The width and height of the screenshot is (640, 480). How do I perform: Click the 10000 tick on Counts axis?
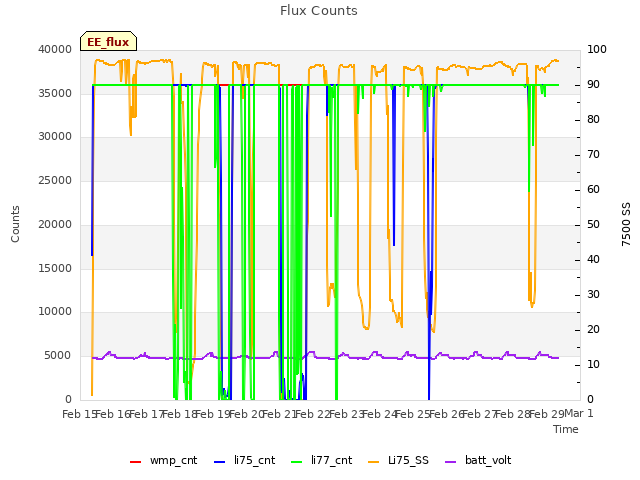pyautogui.click(x=55, y=311)
